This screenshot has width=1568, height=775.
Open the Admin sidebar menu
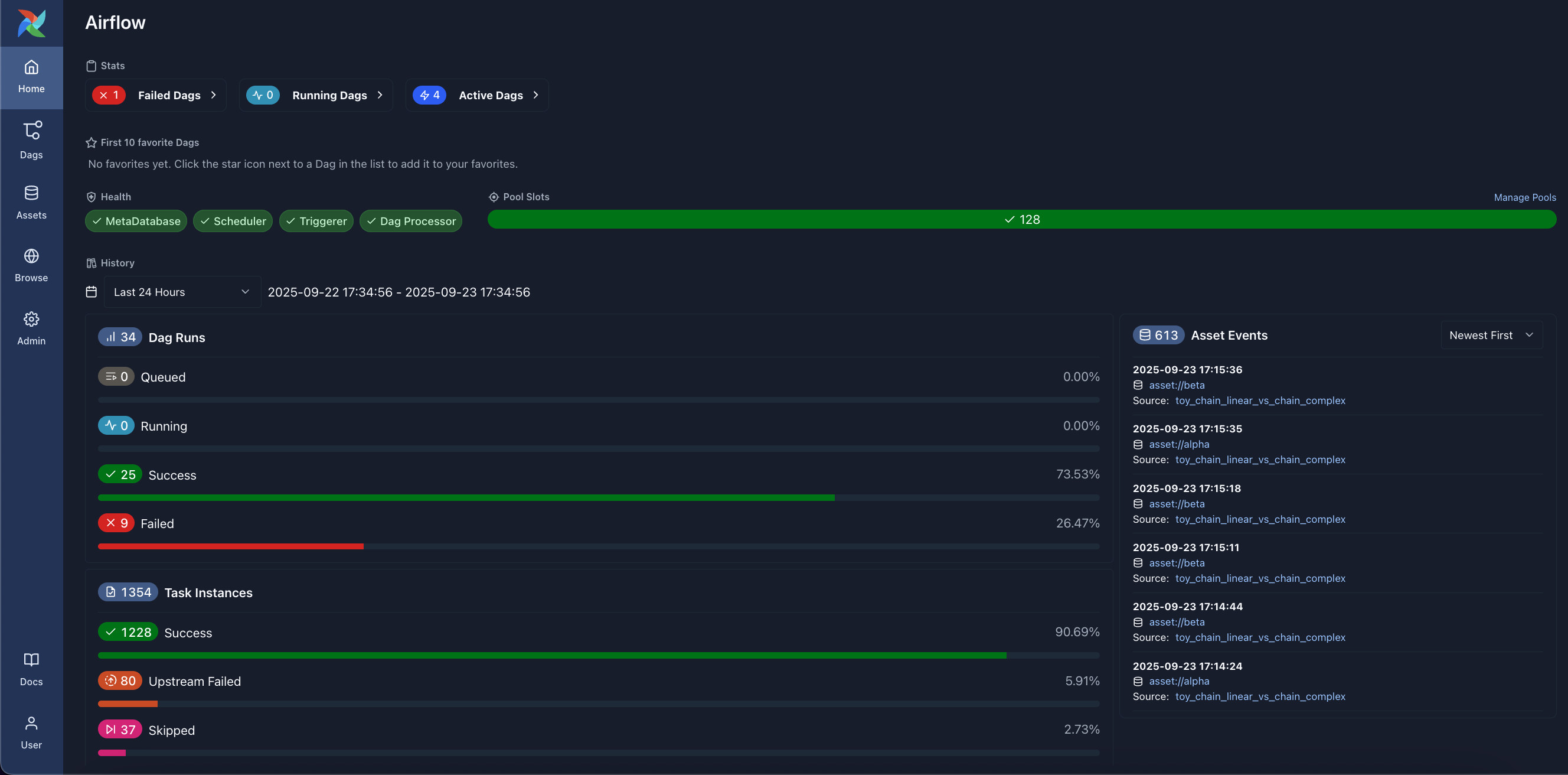tap(31, 328)
